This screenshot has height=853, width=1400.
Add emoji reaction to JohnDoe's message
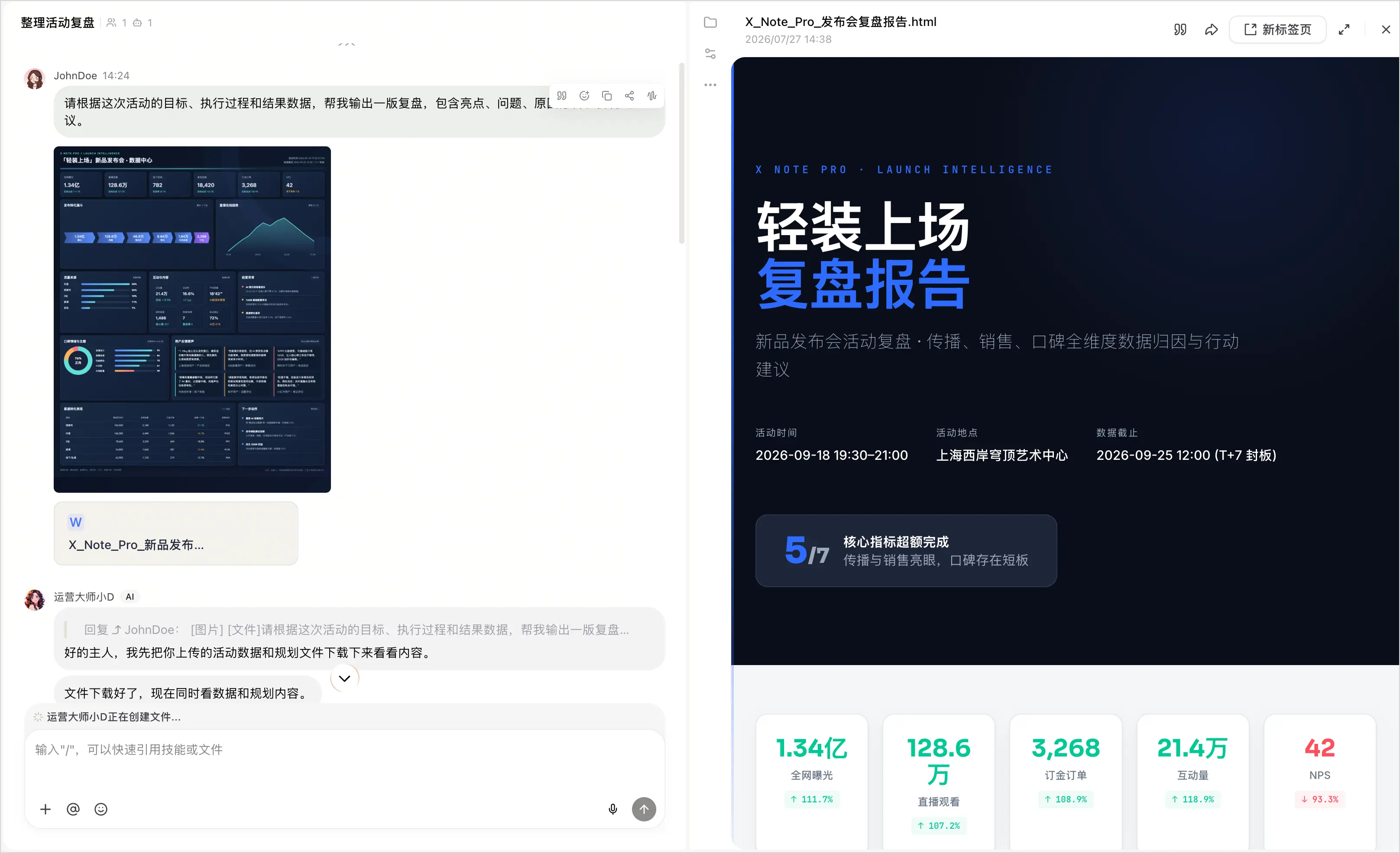pyautogui.click(x=584, y=95)
